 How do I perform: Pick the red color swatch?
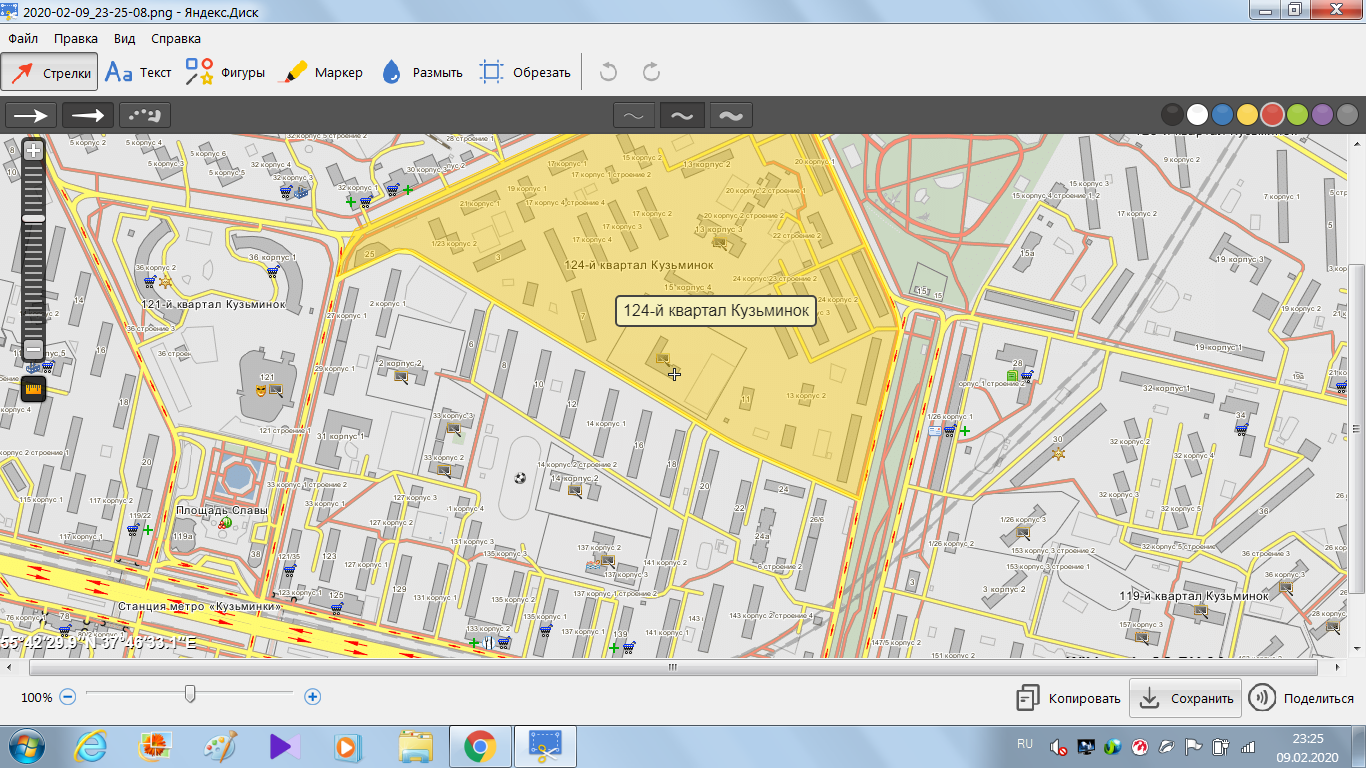point(1272,116)
